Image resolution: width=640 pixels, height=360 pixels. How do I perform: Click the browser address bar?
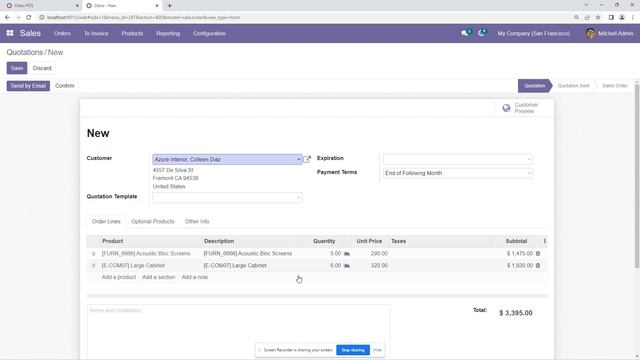(x=302, y=18)
